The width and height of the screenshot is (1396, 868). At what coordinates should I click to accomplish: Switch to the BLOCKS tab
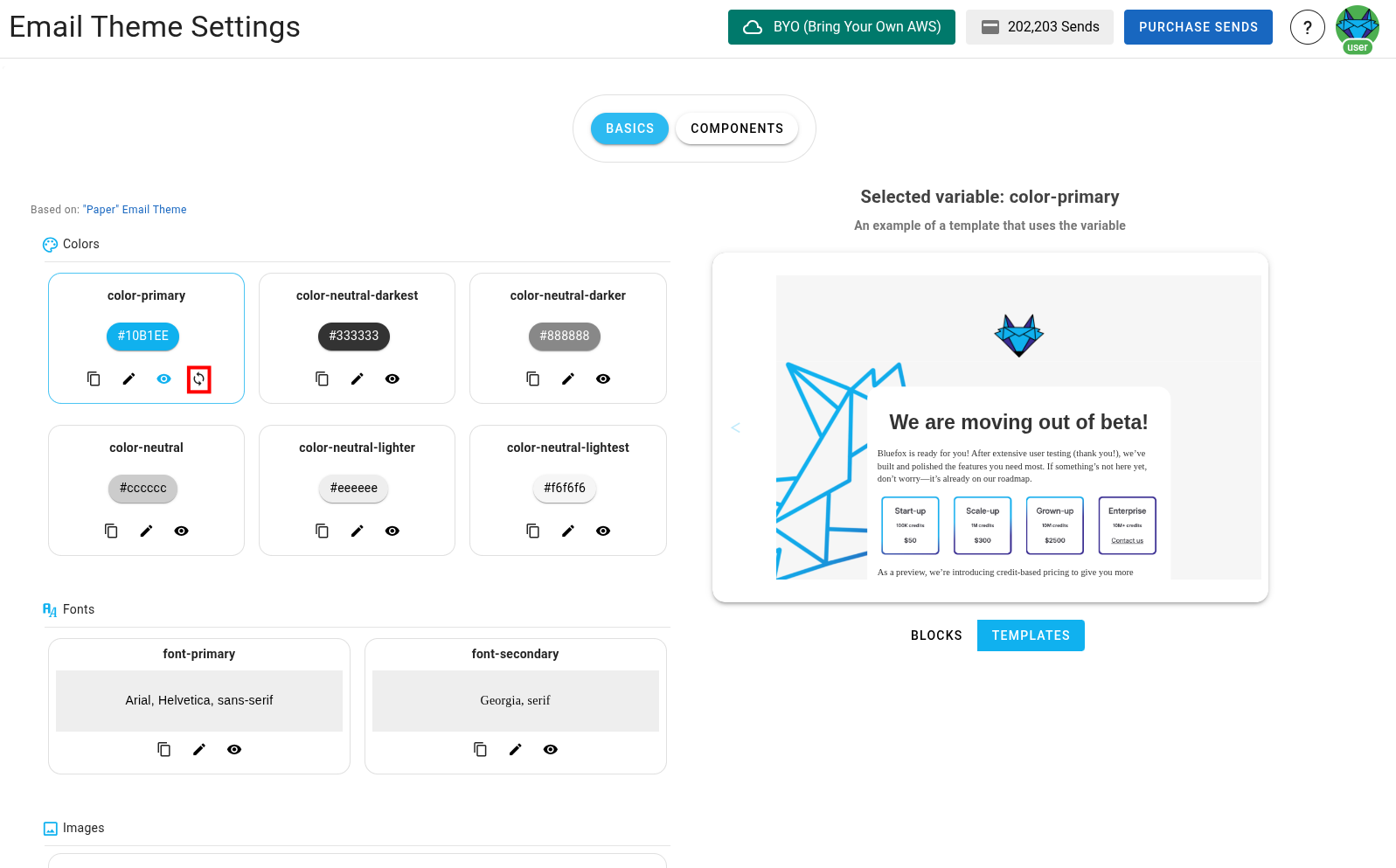coord(936,635)
